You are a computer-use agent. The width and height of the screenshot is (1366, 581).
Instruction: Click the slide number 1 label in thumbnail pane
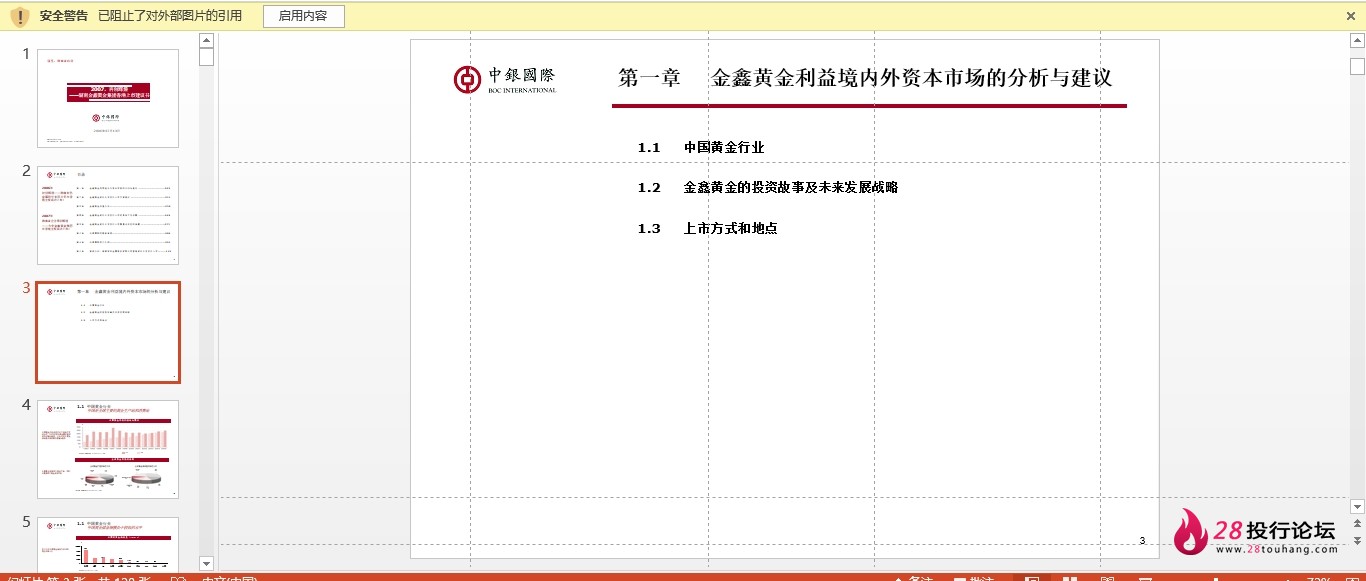coord(27,54)
